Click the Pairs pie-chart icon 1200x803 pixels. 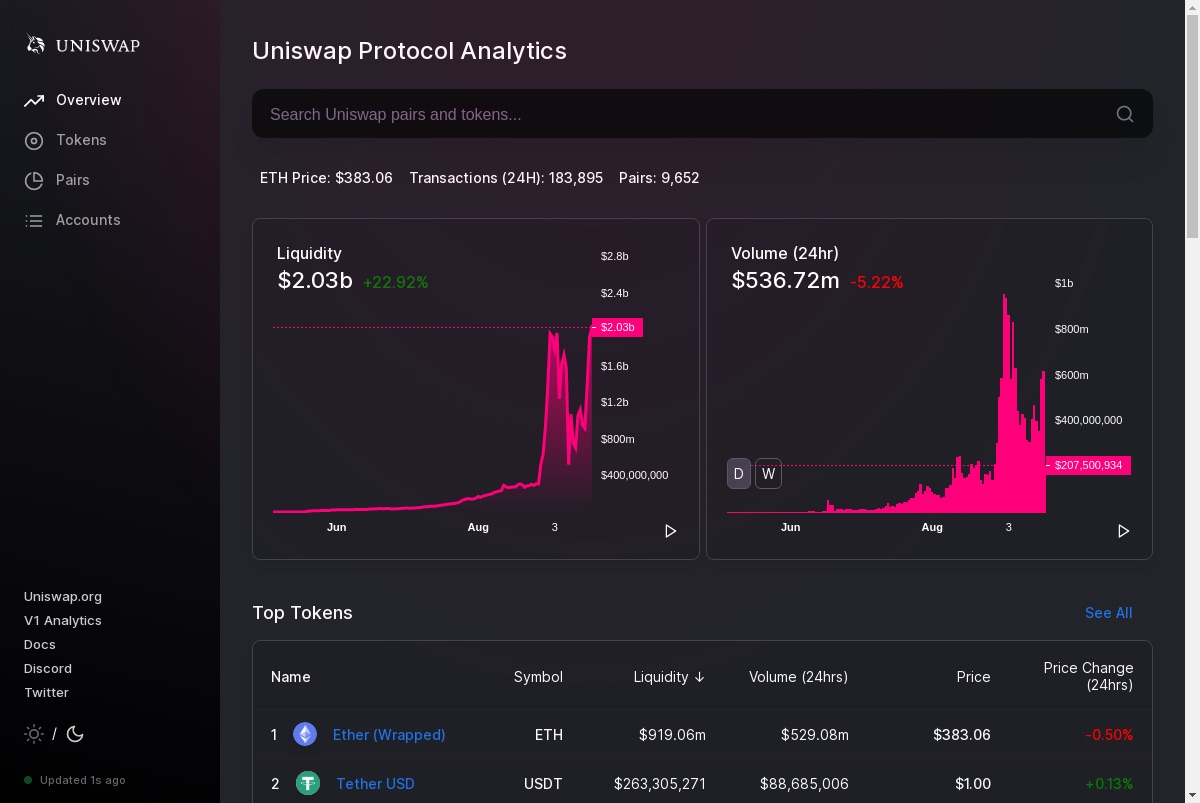click(34, 180)
